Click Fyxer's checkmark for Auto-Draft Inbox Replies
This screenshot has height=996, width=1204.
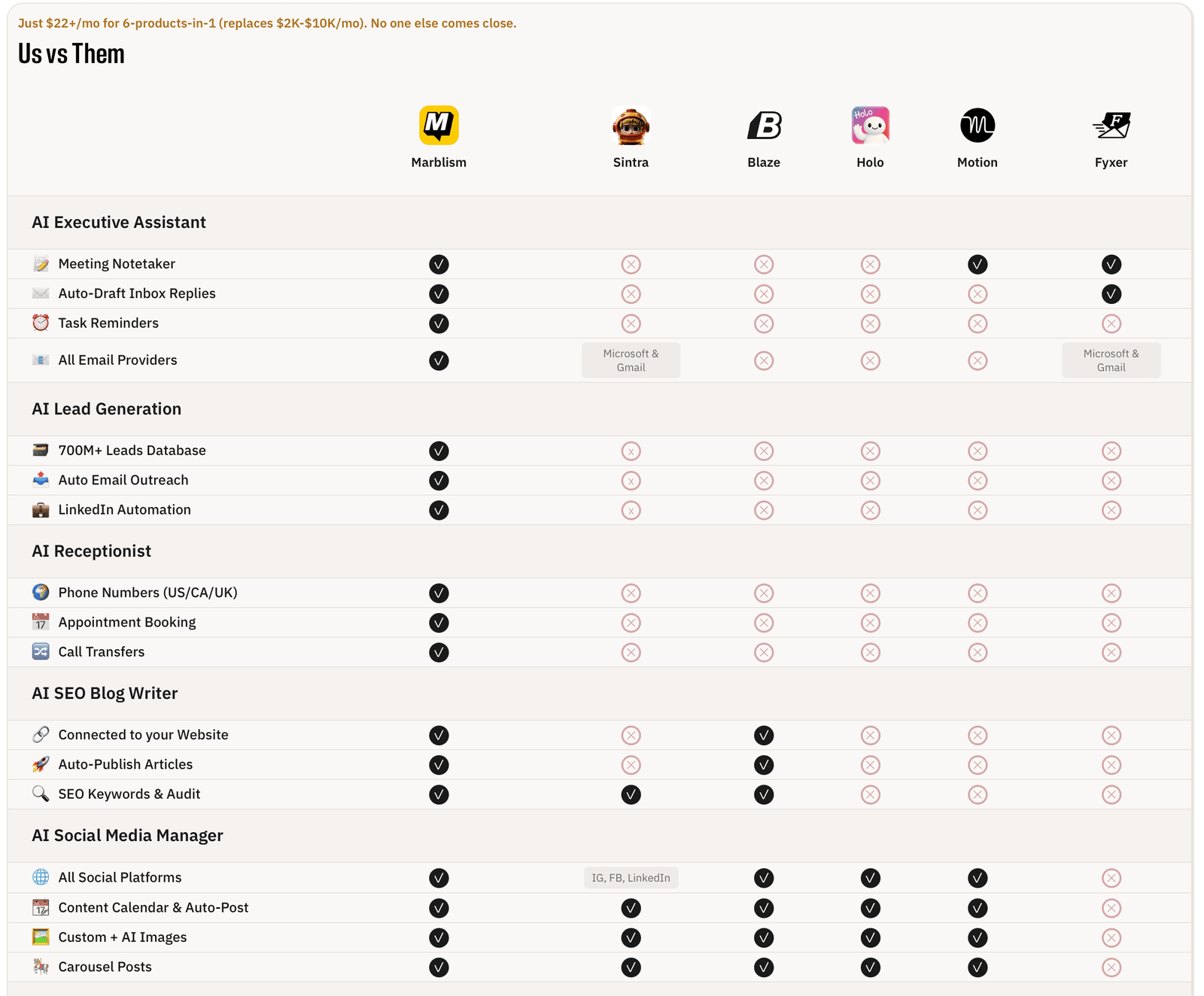click(x=1111, y=294)
